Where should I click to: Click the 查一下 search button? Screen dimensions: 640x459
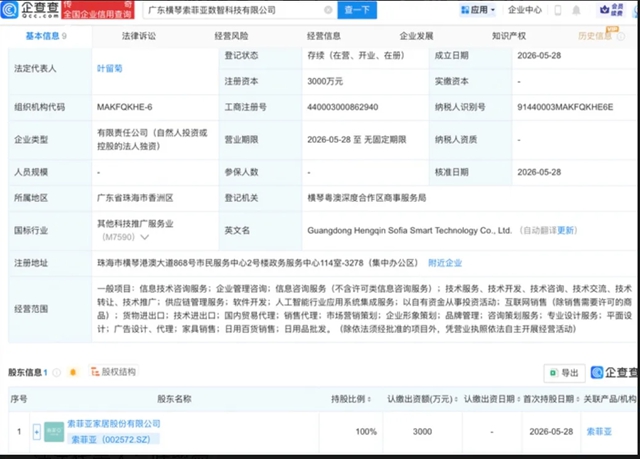(x=357, y=10)
